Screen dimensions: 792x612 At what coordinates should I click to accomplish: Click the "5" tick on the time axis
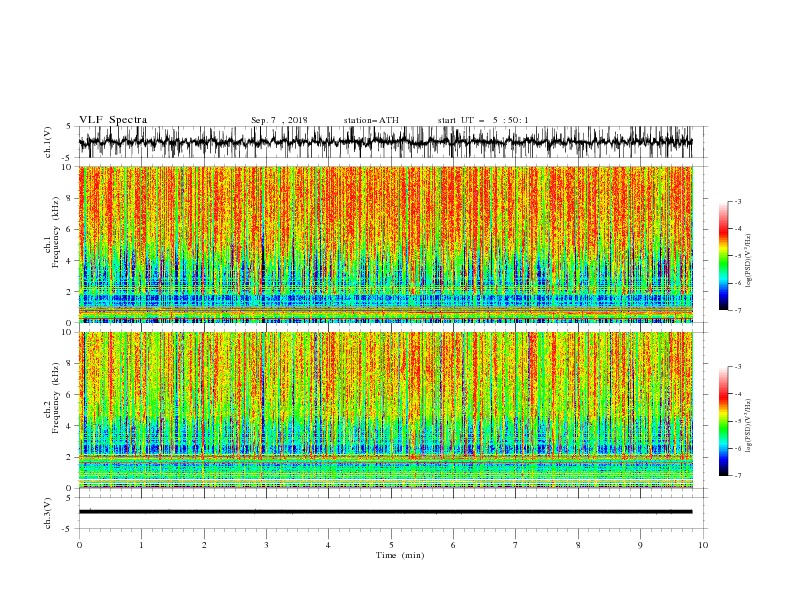pyautogui.click(x=391, y=545)
